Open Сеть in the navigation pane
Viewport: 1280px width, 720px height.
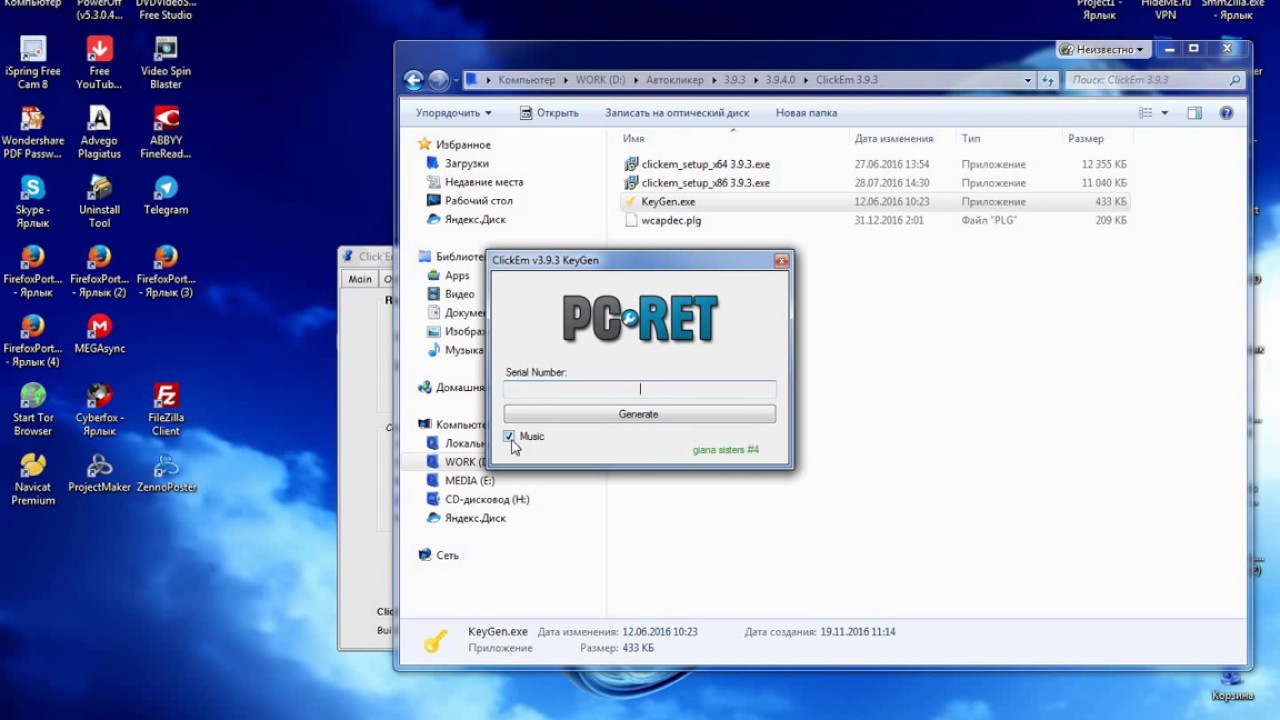(x=446, y=555)
